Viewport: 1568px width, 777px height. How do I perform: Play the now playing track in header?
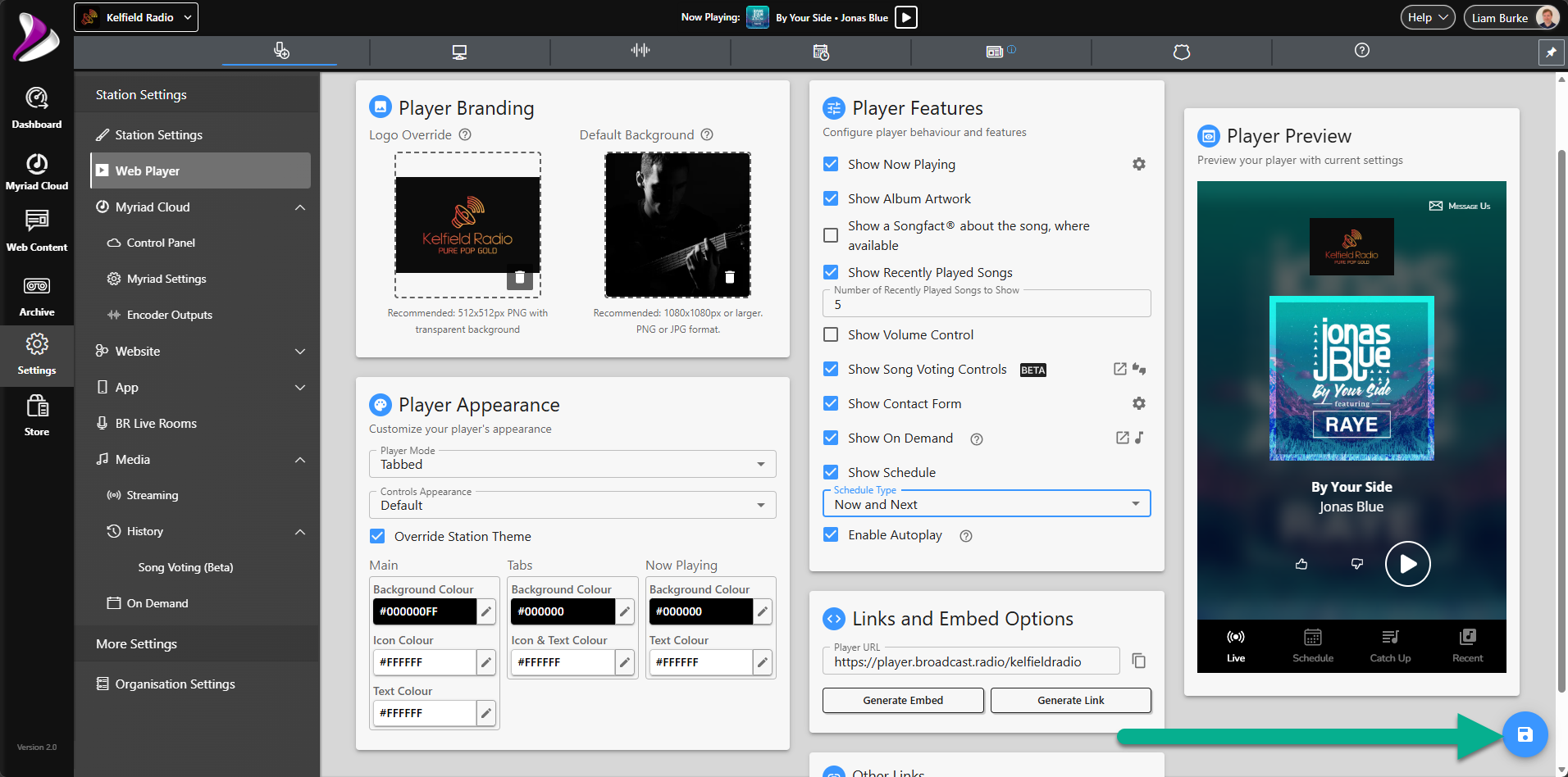tap(905, 17)
